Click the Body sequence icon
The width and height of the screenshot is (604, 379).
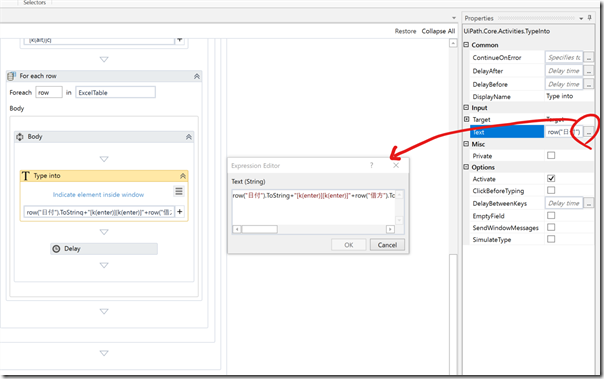[x=20, y=137]
